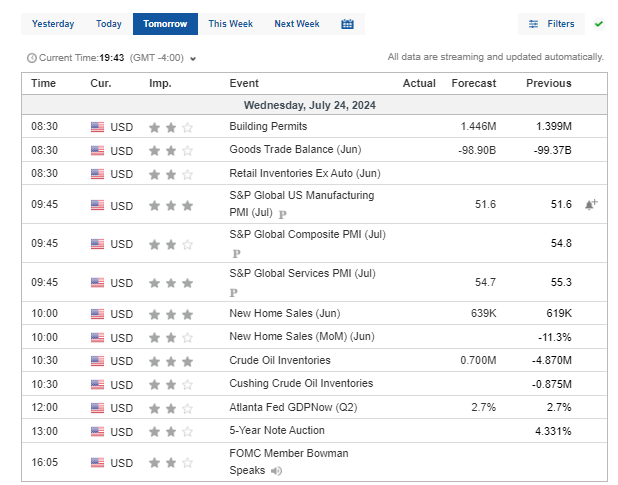Click the preliminary P icon under Composite PMI
The height and width of the screenshot is (485, 618).
click(x=236, y=254)
